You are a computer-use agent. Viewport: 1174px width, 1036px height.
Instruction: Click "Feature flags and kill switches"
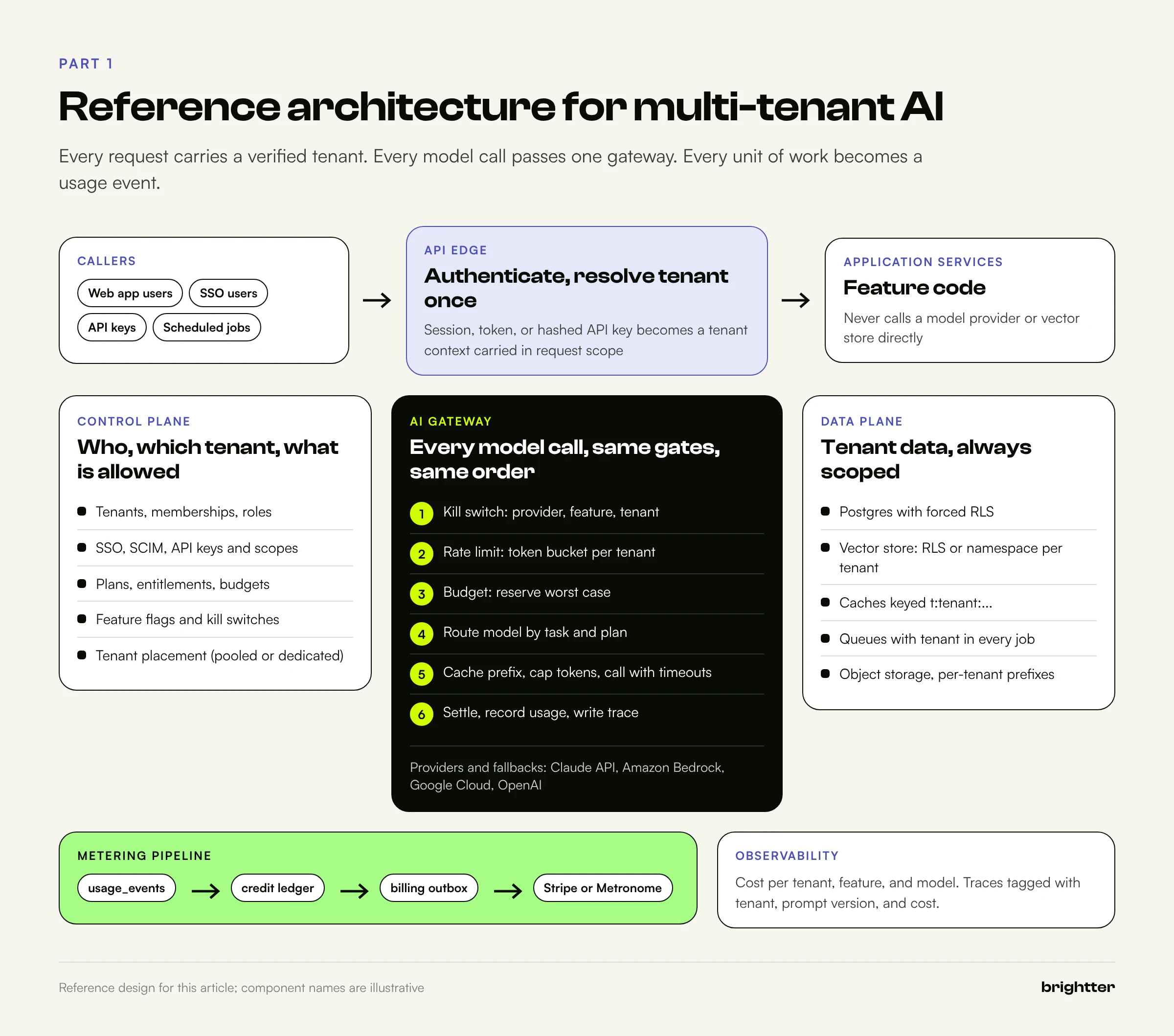[187, 620]
